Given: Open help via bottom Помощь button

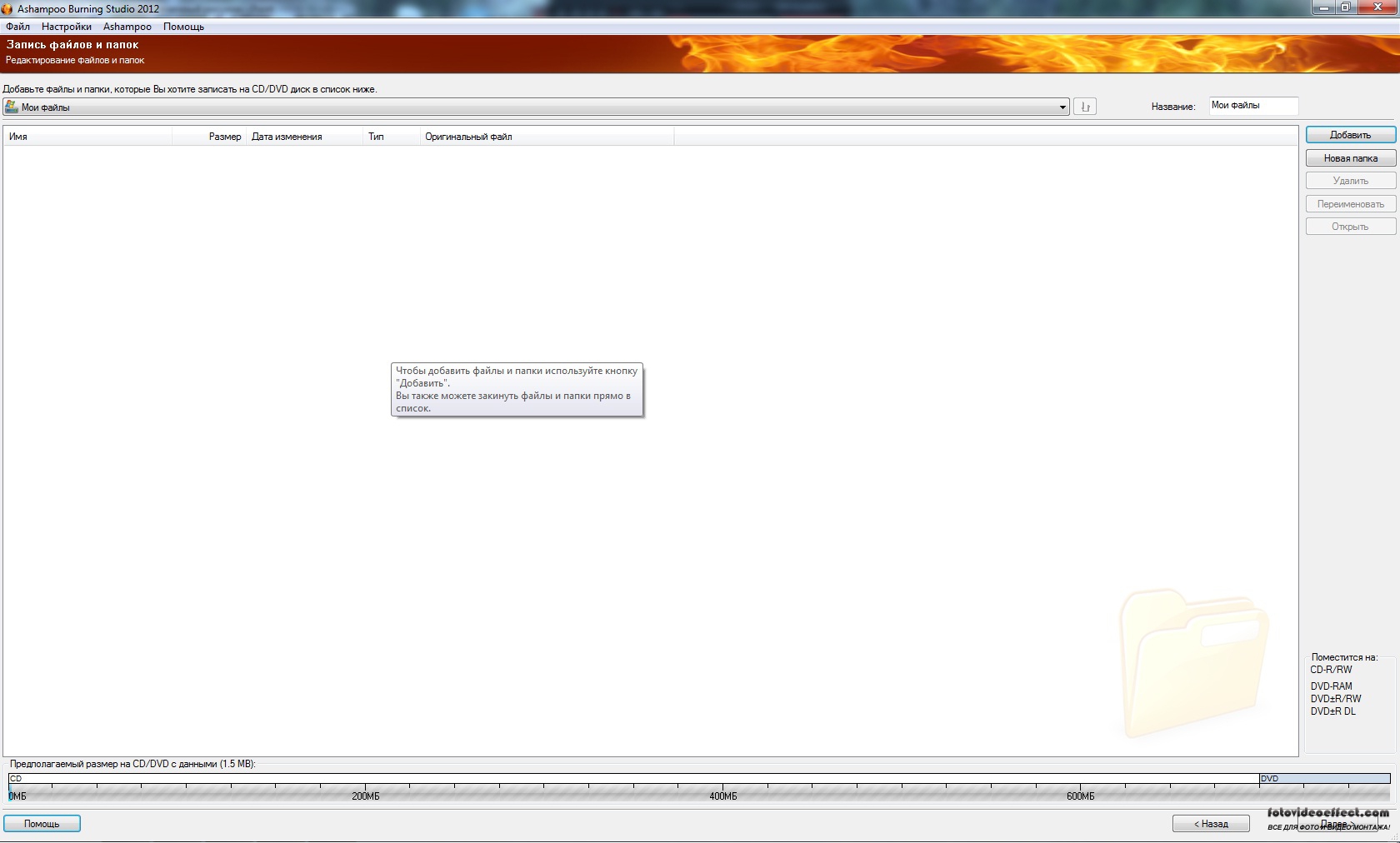Looking at the screenshot, I should coord(42,824).
